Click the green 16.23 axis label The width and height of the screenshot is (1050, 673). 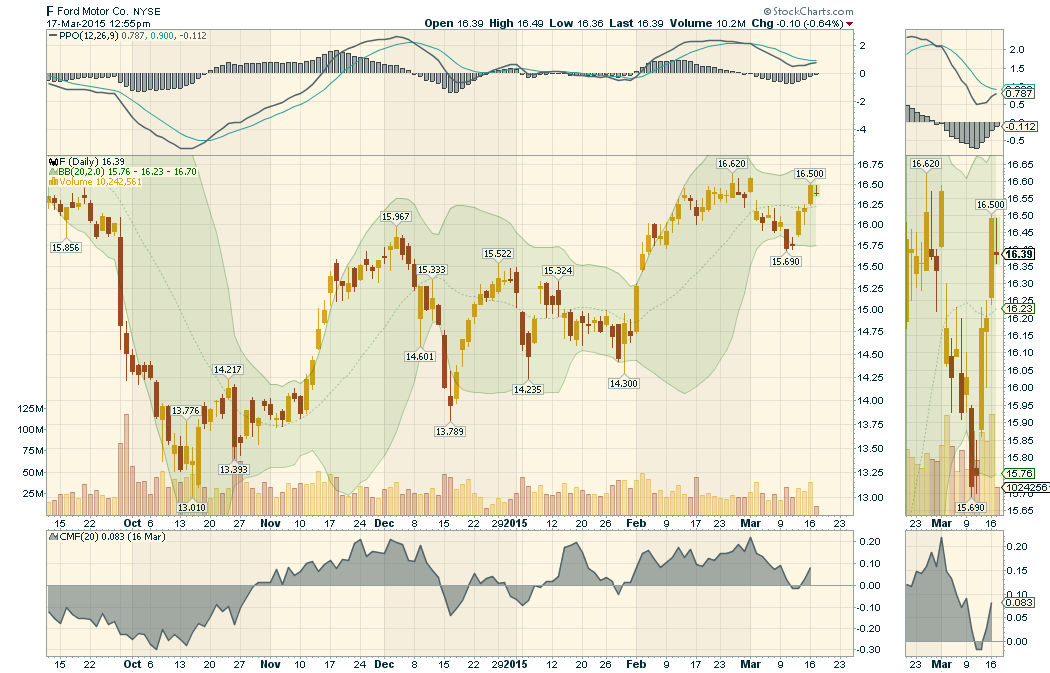click(x=1019, y=308)
